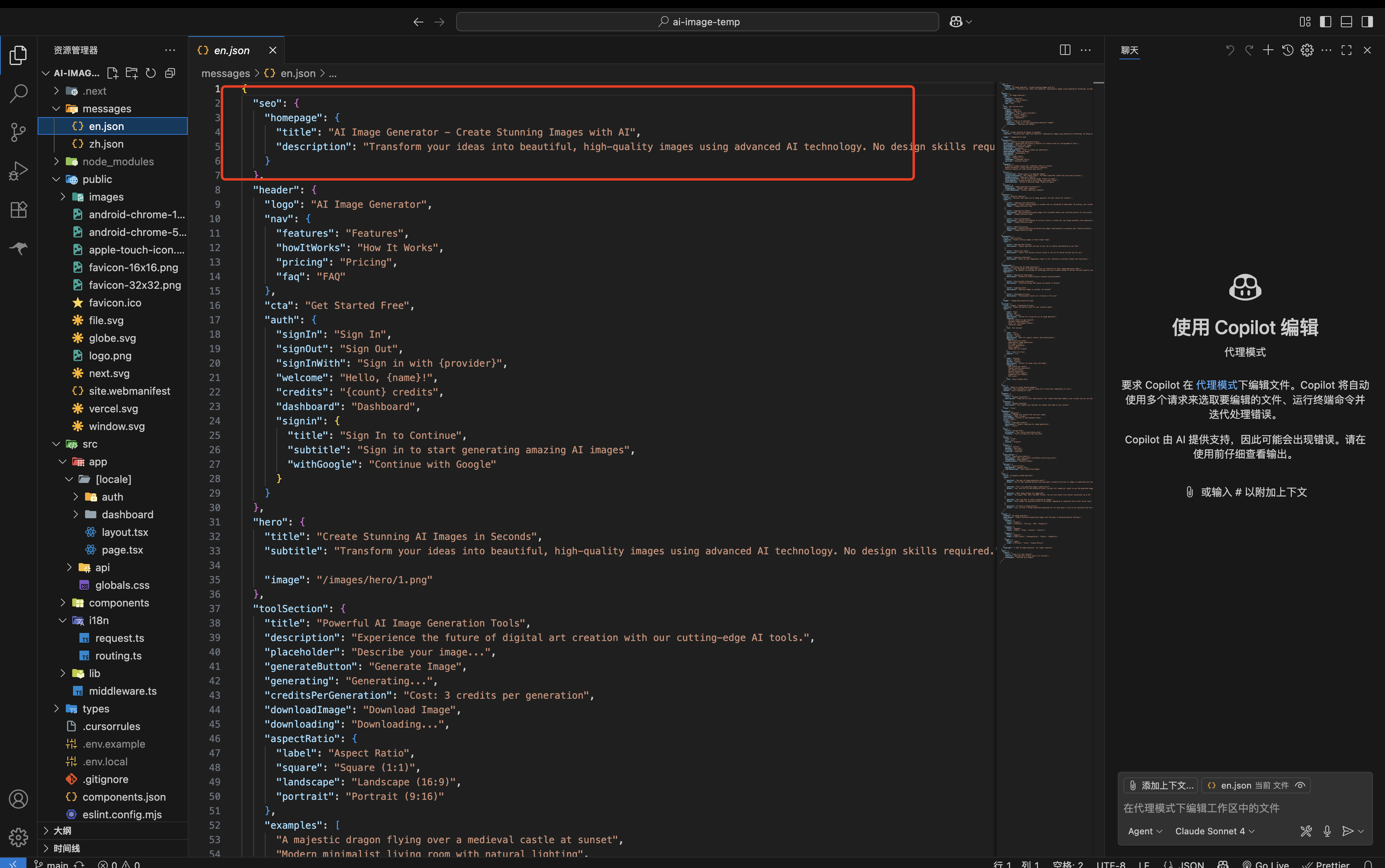
Task: Open the Explorer view in activity bar
Action: tap(18, 56)
